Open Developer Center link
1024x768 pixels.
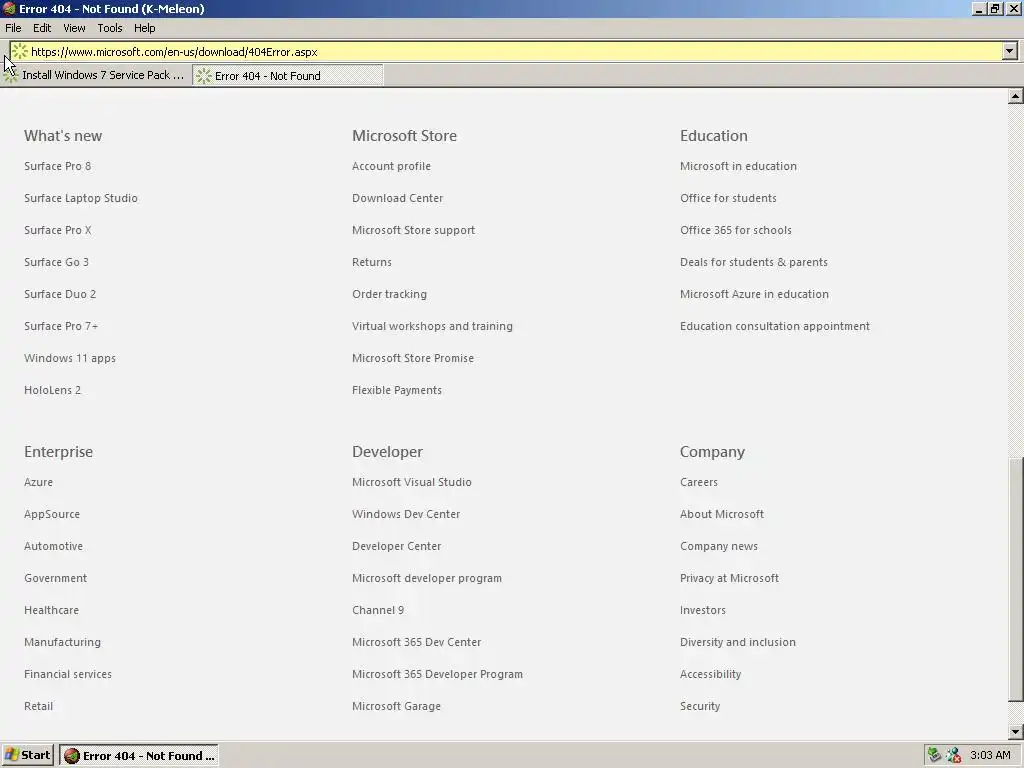click(x=396, y=546)
